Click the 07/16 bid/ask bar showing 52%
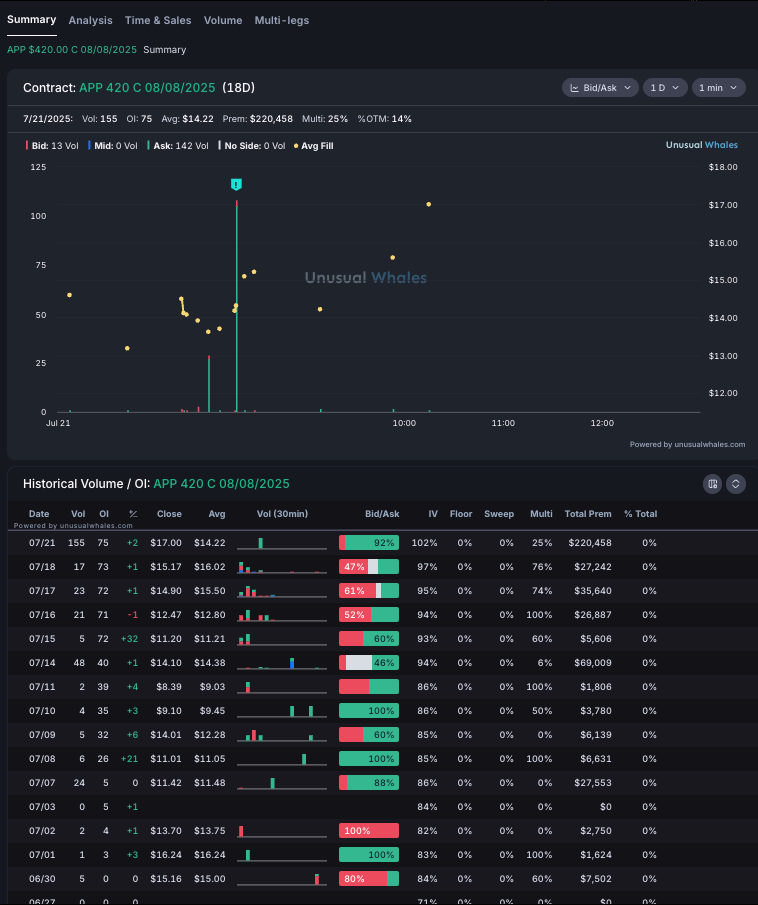The width and height of the screenshot is (758, 905). [x=369, y=615]
